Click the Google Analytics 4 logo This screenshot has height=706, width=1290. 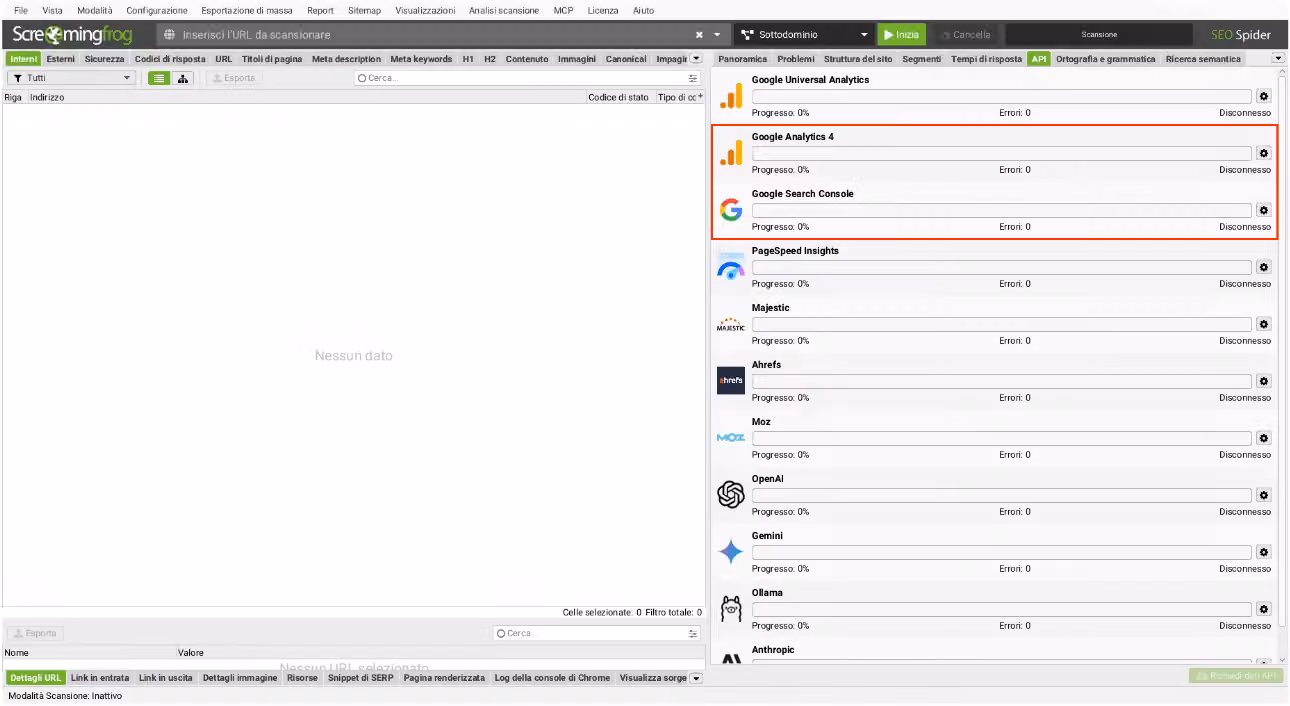coord(731,153)
